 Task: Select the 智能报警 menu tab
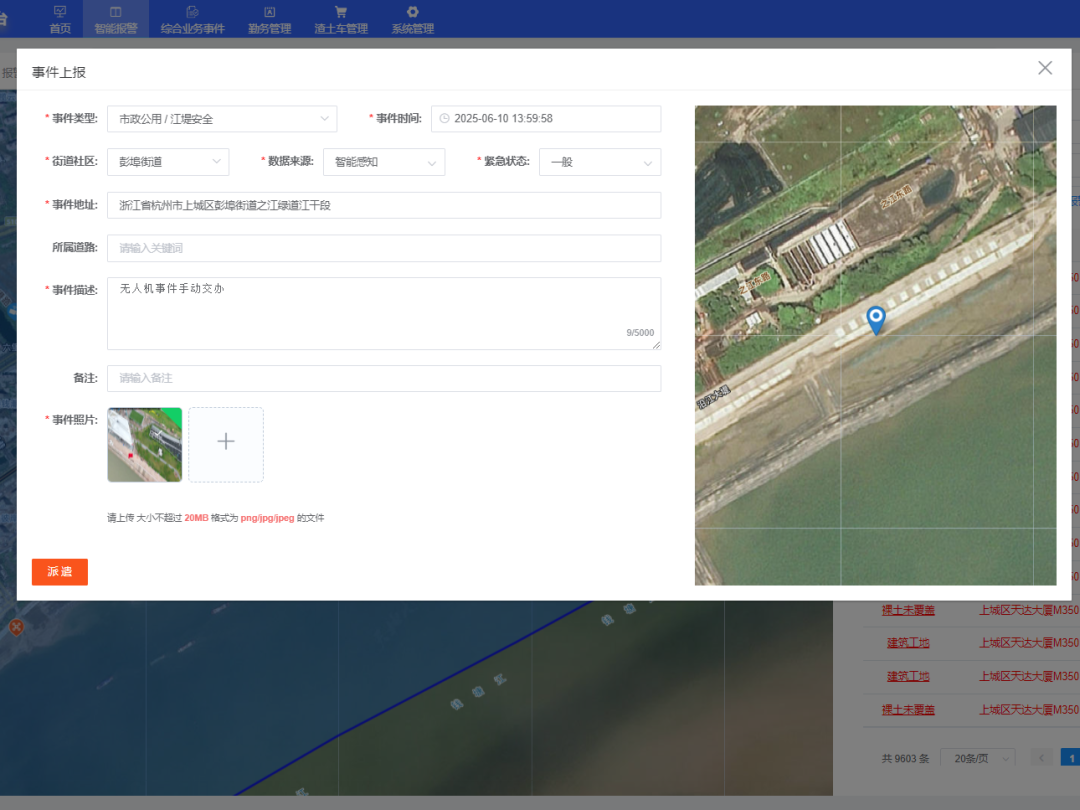(116, 20)
